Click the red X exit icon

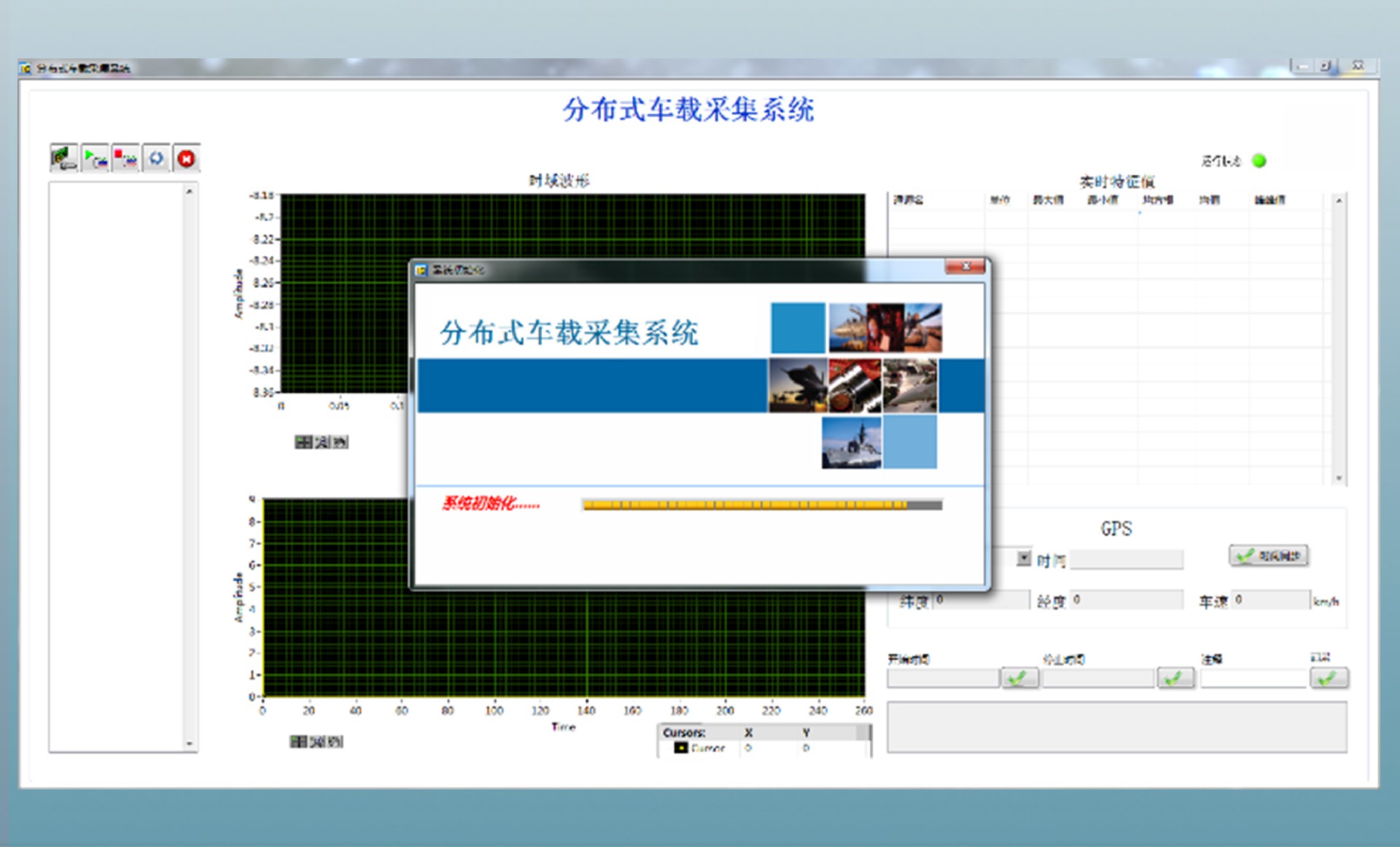[x=187, y=157]
